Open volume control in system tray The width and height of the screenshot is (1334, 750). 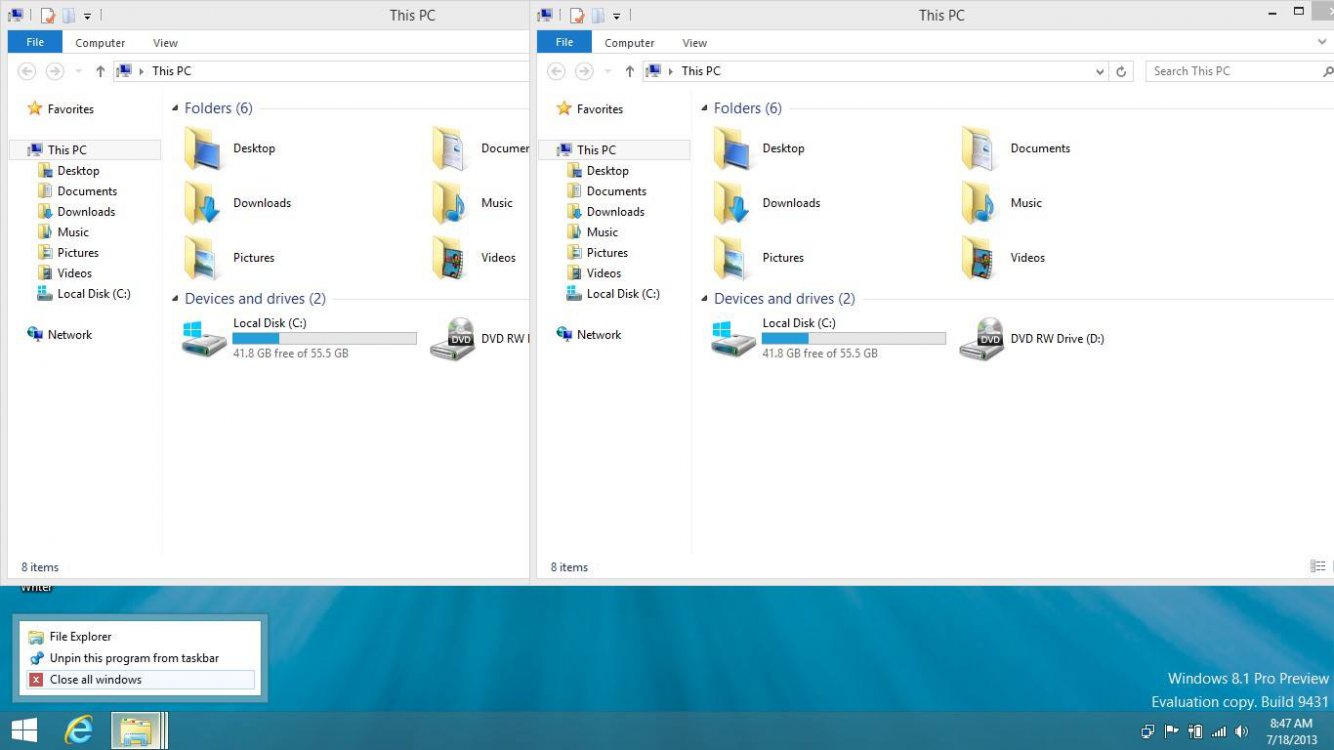1242,731
